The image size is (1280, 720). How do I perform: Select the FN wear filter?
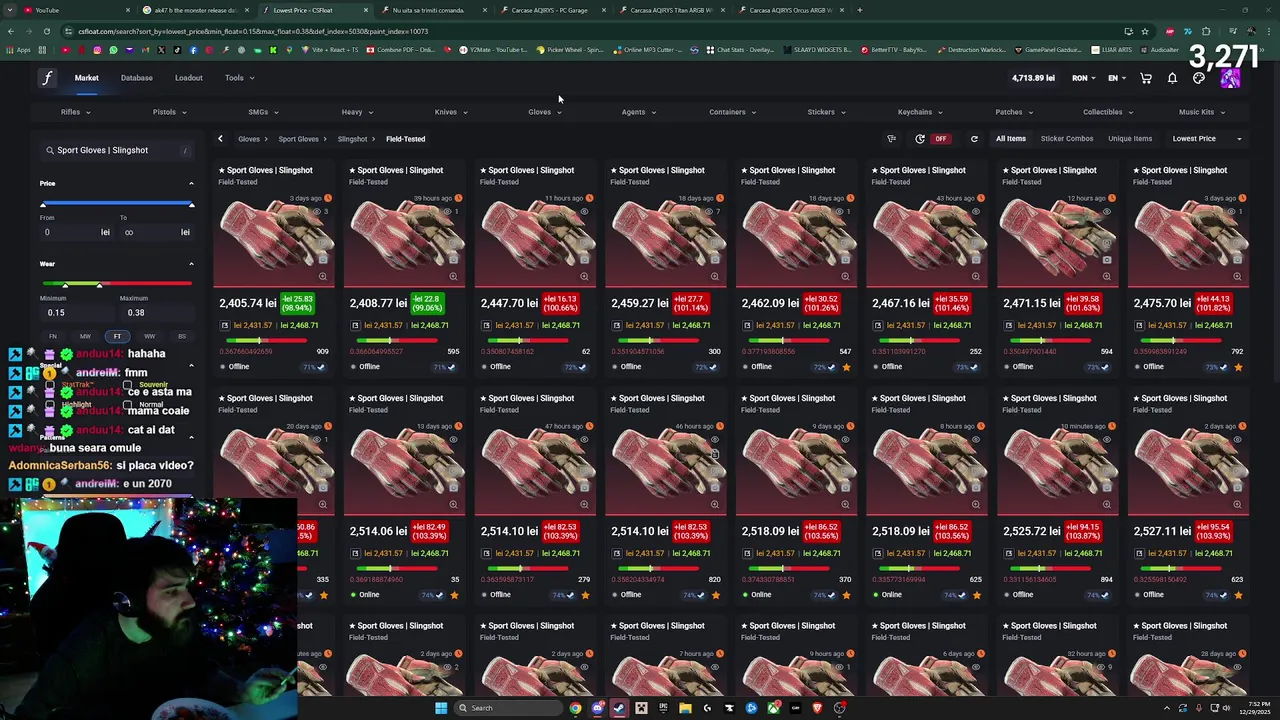(53, 336)
